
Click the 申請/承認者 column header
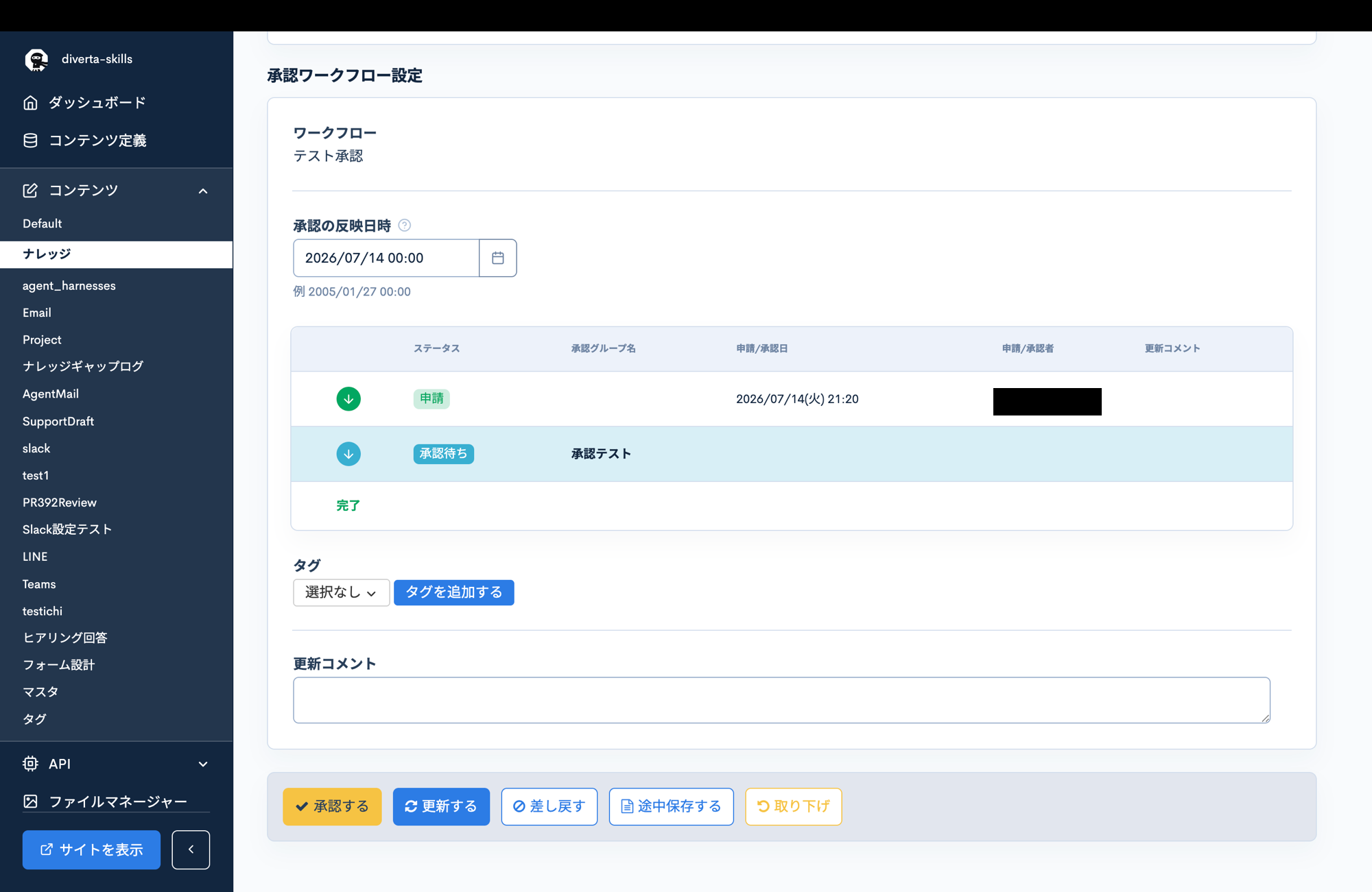[1028, 349]
